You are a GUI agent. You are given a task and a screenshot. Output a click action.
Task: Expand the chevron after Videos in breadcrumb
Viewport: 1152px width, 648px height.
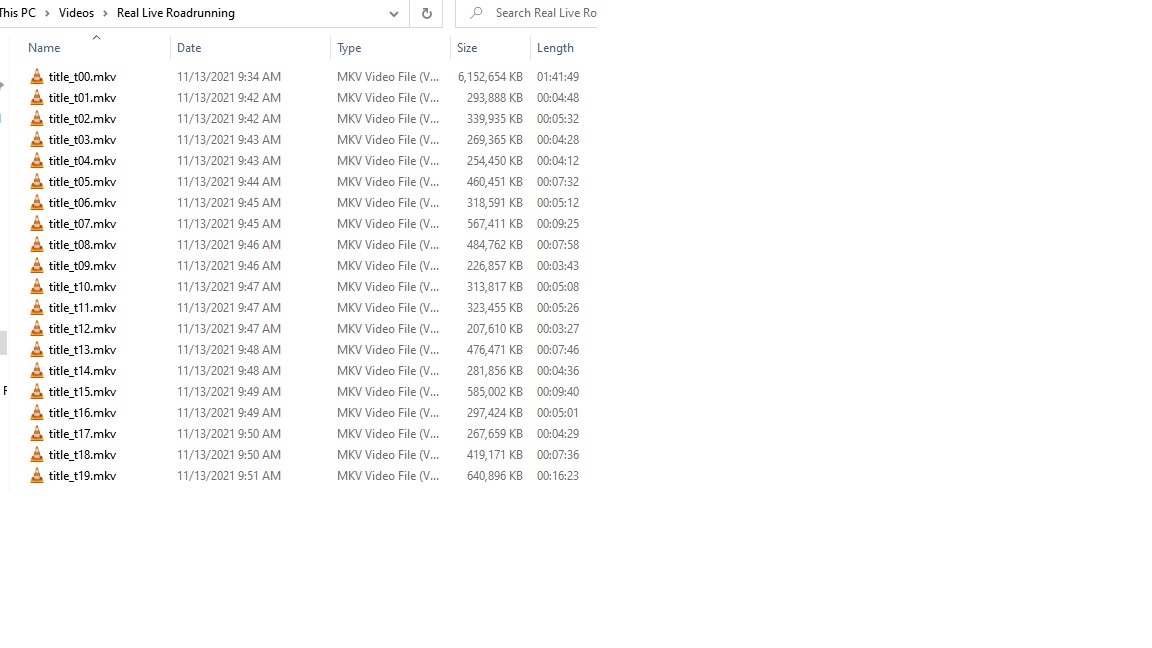[x=104, y=13]
